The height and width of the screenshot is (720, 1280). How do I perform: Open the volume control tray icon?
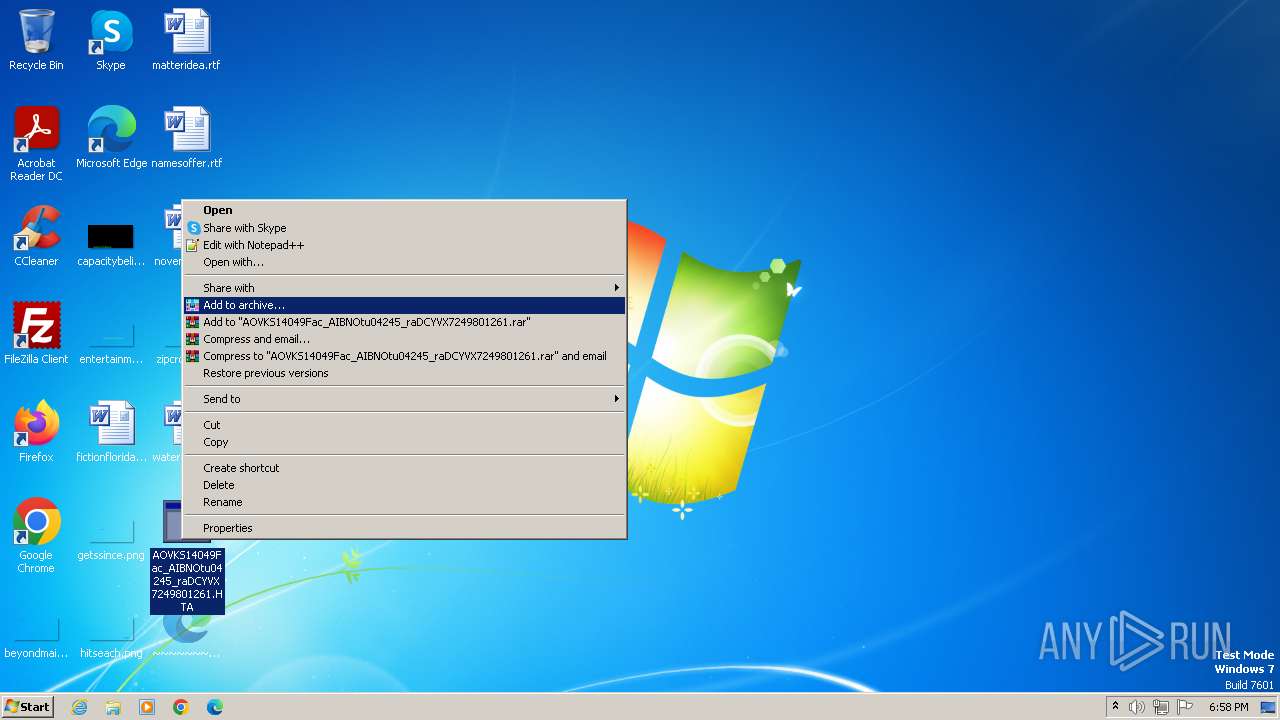tap(1137, 707)
